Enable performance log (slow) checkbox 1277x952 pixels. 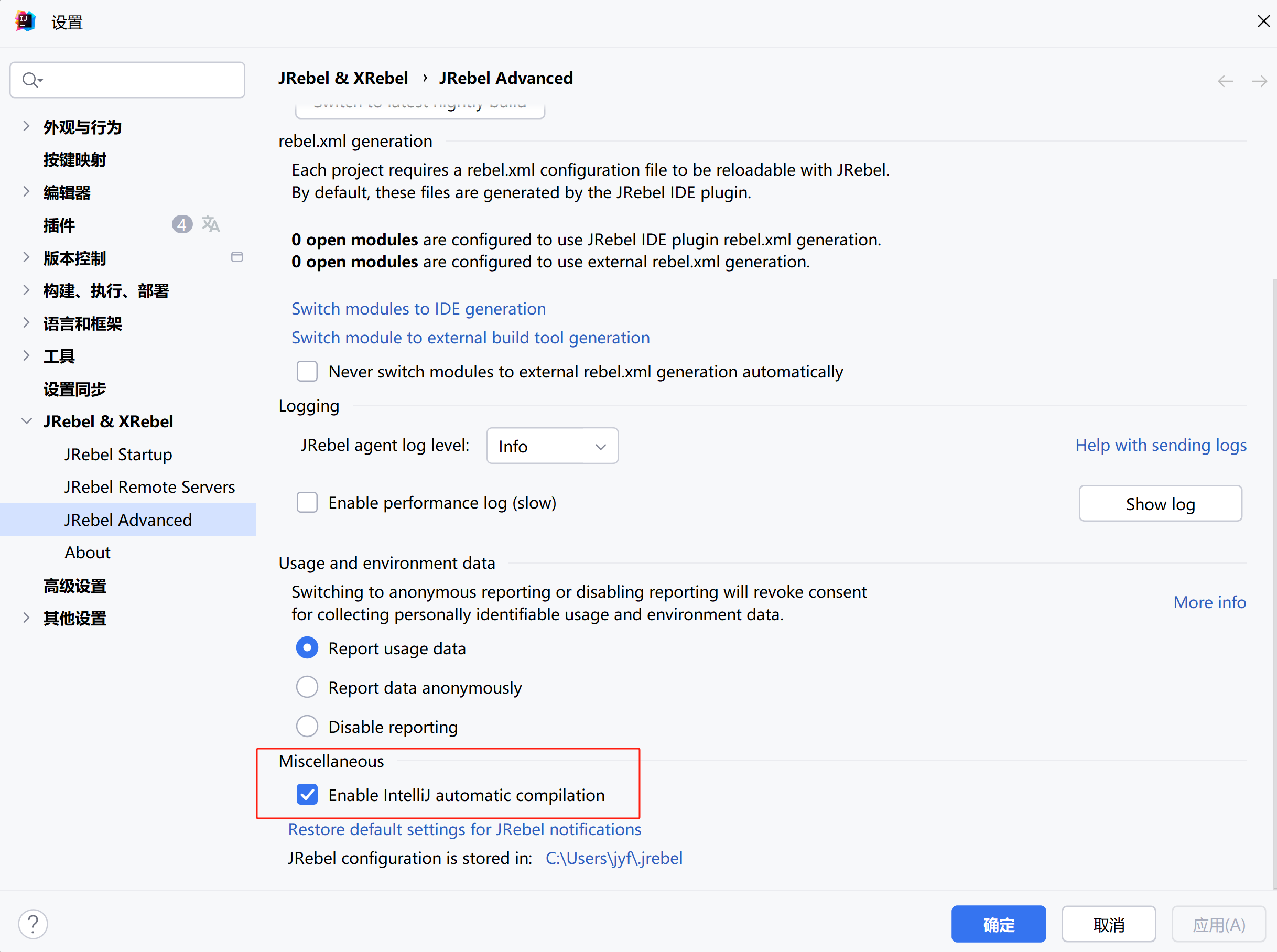[307, 503]
